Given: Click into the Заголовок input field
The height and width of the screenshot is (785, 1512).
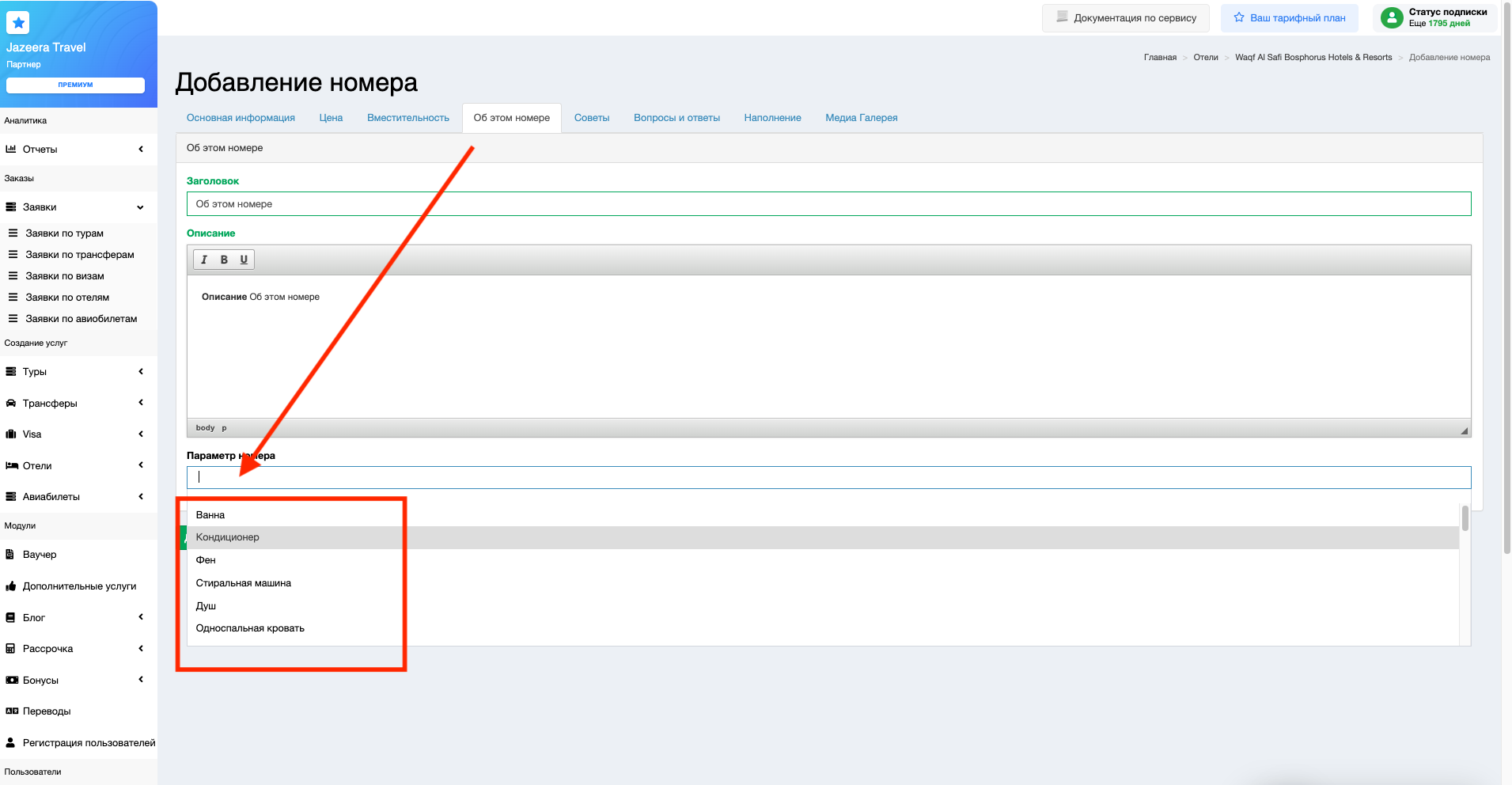Looking at the screenshot, I should pos(828,204).
